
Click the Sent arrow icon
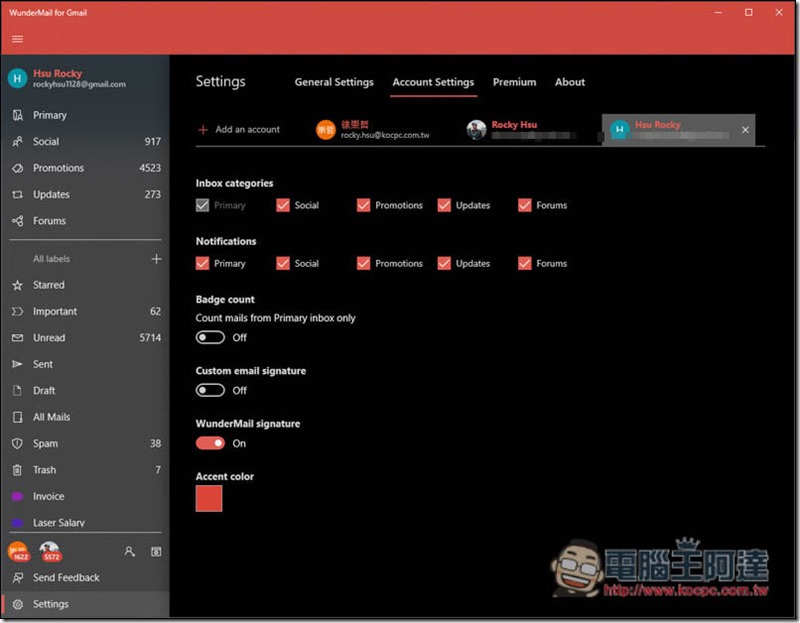[17, 364]
